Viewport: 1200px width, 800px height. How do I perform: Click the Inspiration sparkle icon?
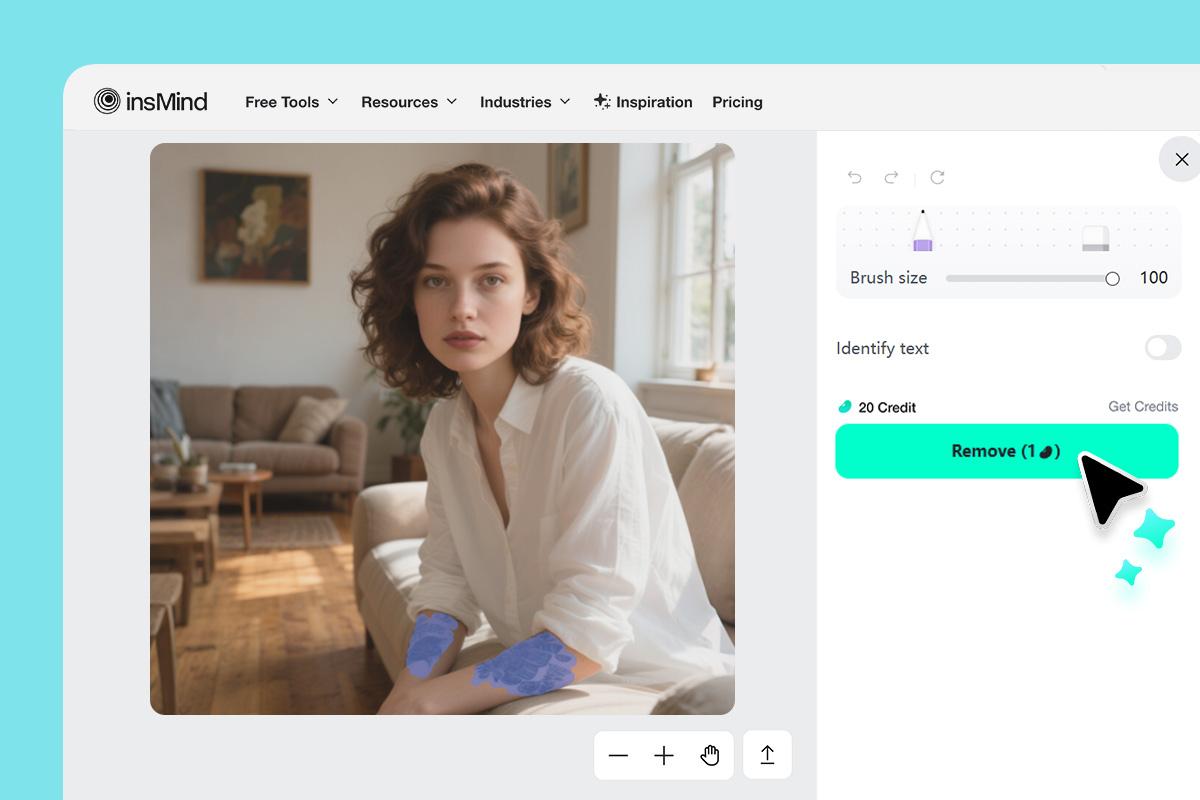tap(602, 101)
